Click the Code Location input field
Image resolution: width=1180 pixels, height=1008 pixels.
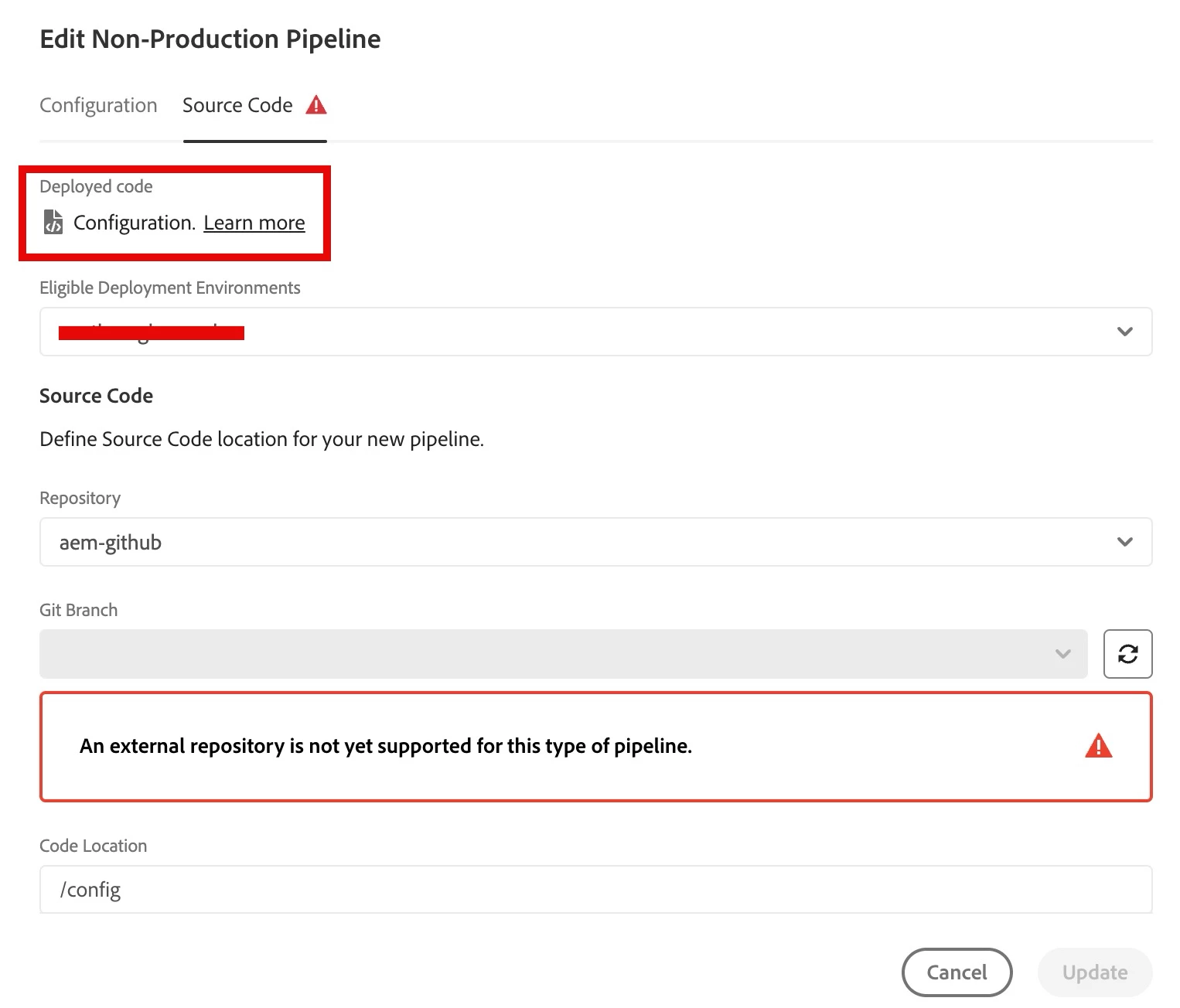coord(595,890)
